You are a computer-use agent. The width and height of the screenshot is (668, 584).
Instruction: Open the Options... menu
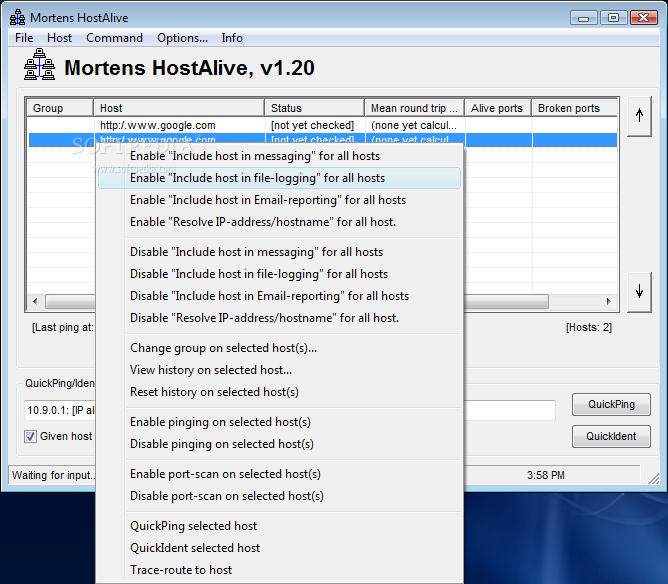pos(182,38)
